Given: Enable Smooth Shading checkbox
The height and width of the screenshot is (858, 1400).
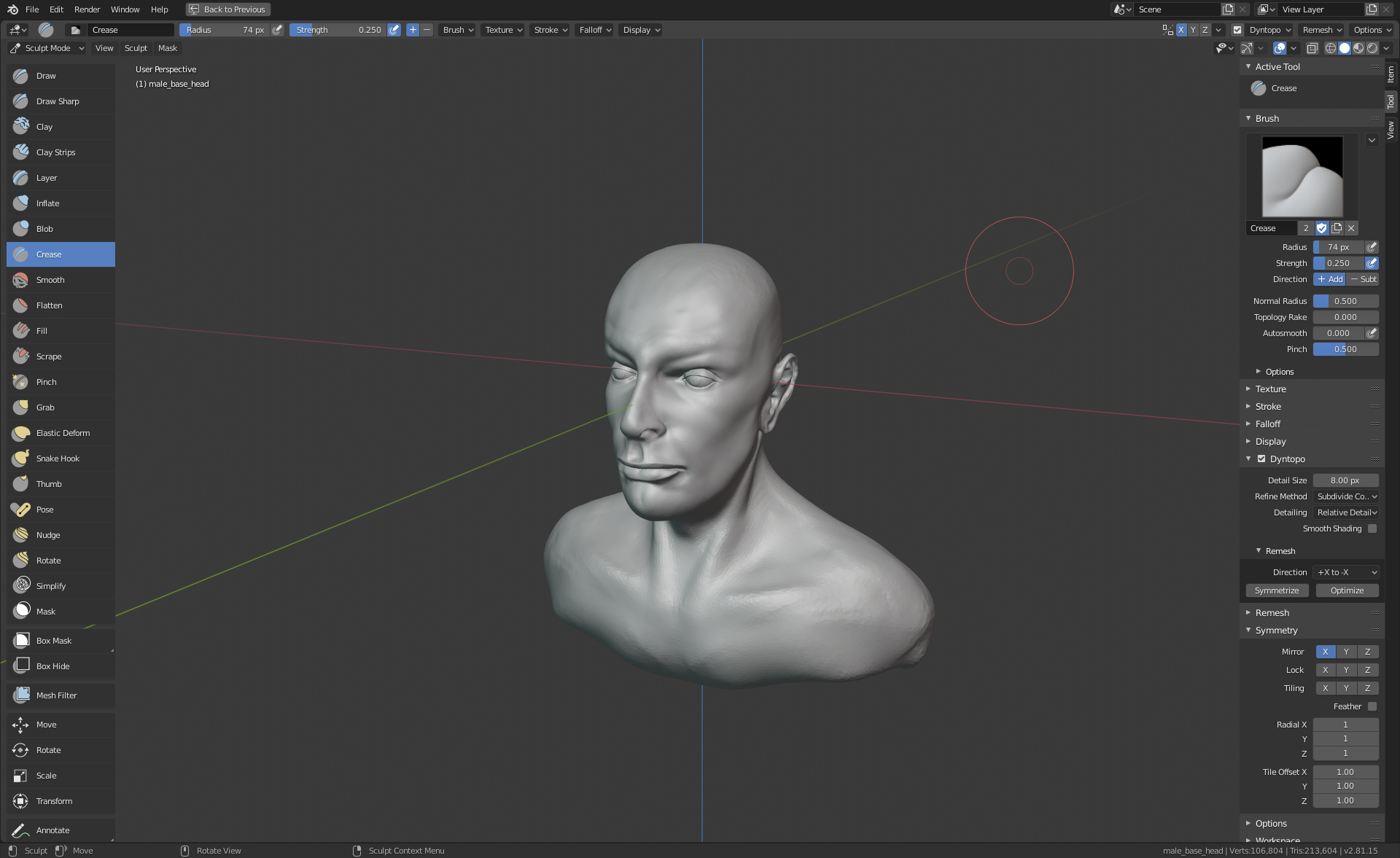Looking at the screenshot, I should click(x=1372, y=529).
